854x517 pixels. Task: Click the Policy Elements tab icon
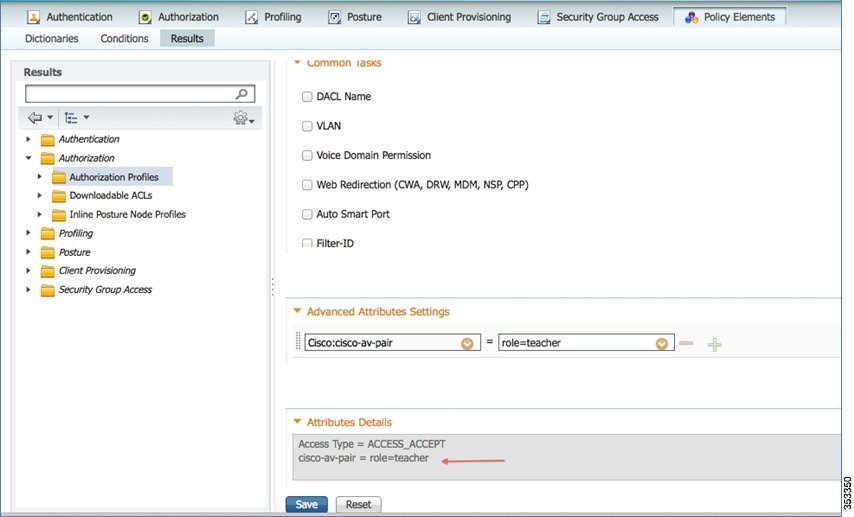coord(692,17)
